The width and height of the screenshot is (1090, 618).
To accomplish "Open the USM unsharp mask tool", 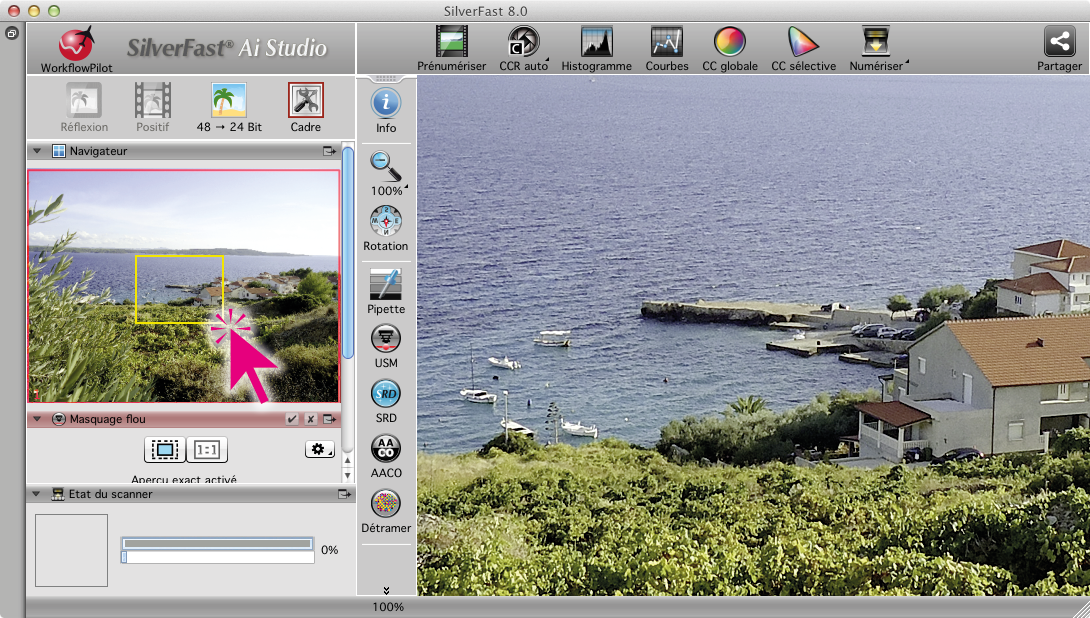I will pyautogui.click(x=386, y=339).
